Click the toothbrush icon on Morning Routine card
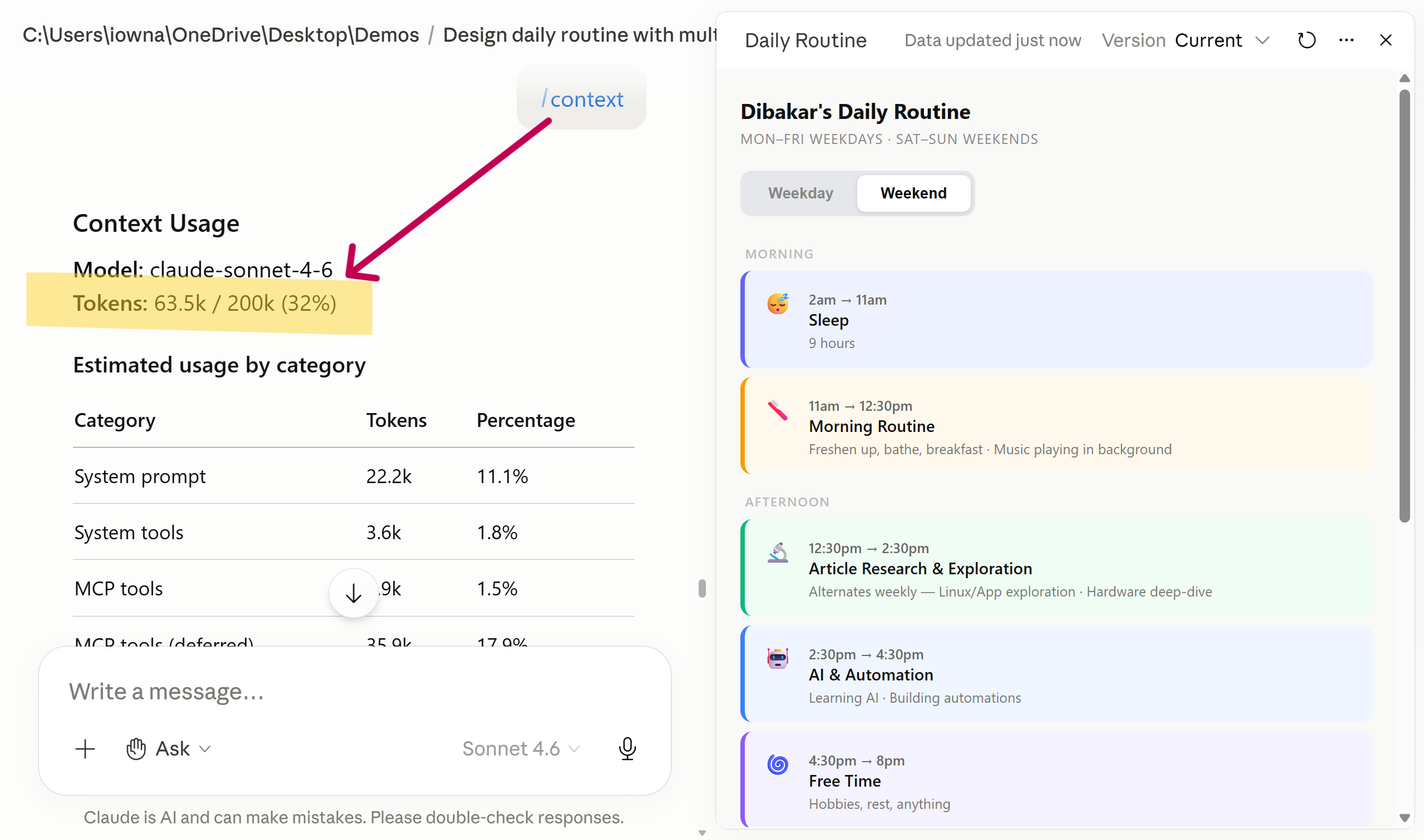This screenshot has width=1424, height=840. coord(778,410)
